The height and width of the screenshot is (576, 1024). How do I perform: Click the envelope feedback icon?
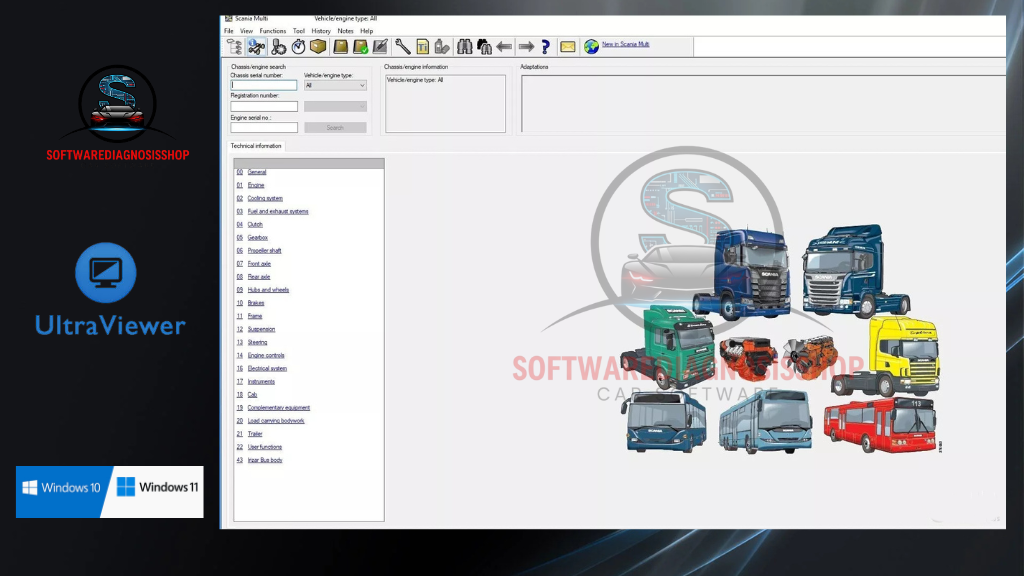click(x=567, y=46)
